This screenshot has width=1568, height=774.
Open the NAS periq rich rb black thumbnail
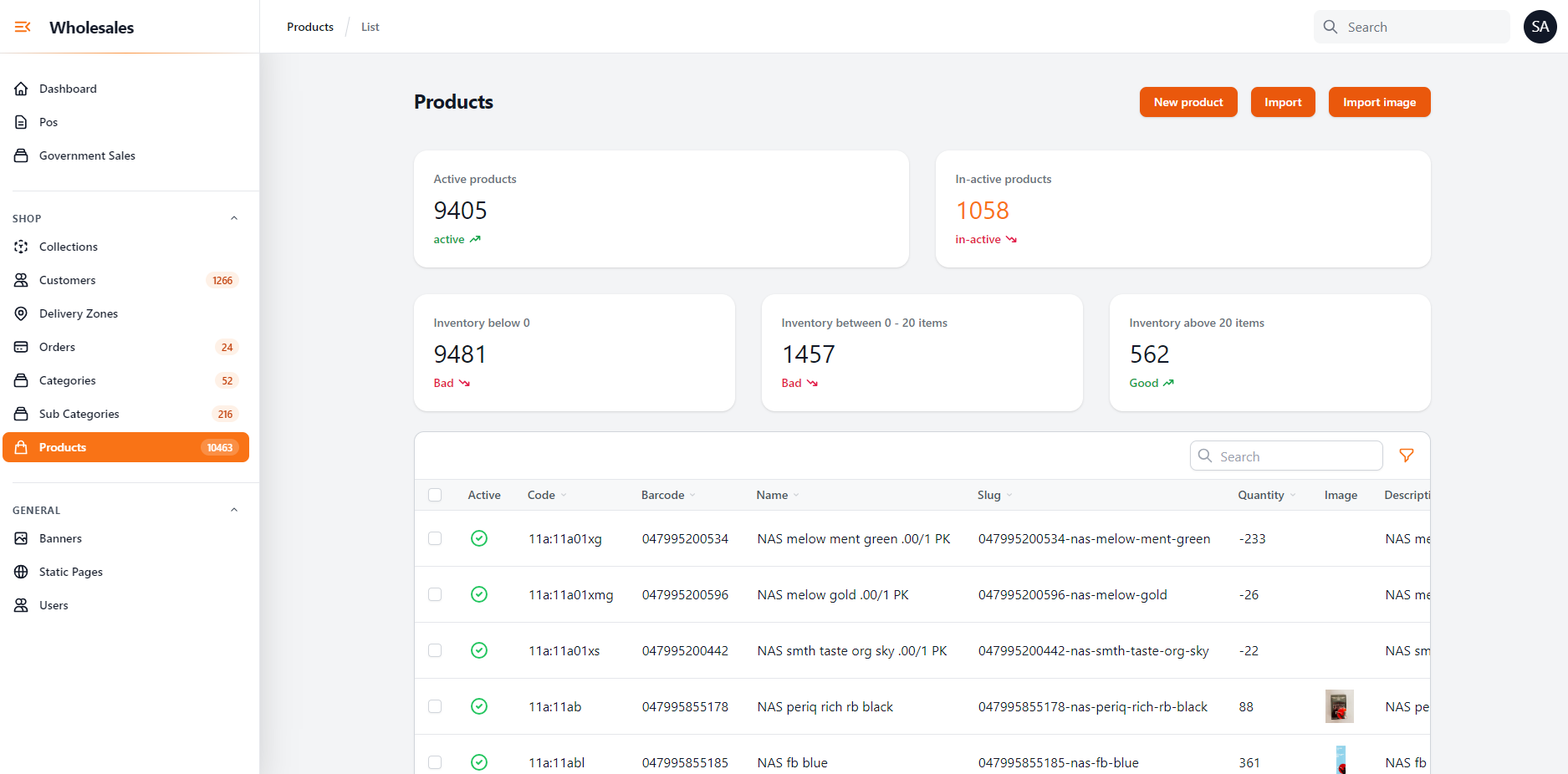click(1339, 706)
